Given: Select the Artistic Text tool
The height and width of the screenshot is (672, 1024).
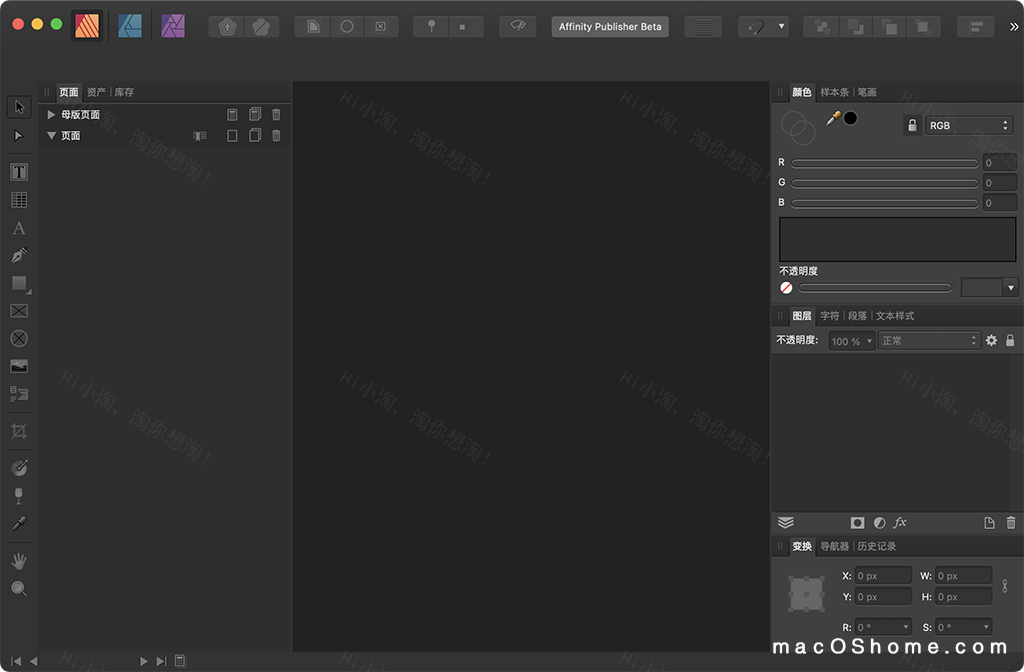Looking at the screenshot, I should coord(19,228).
